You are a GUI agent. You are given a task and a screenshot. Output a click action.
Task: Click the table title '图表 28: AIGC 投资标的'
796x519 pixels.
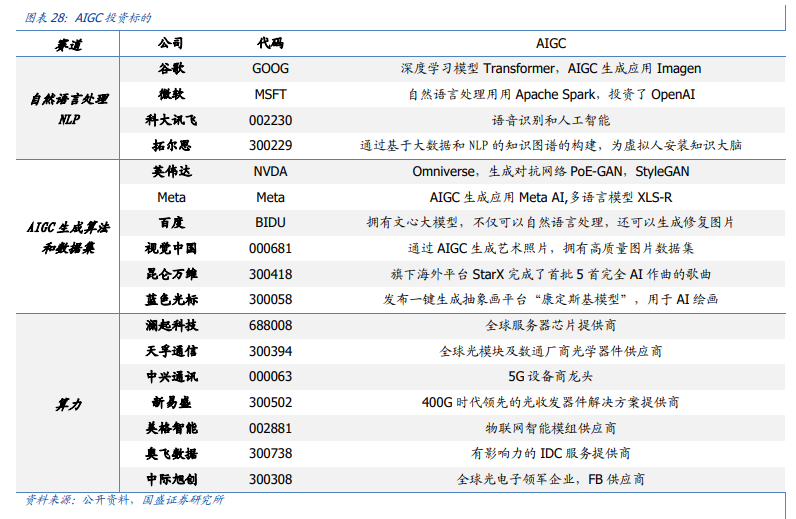click(x=88, y=18)
